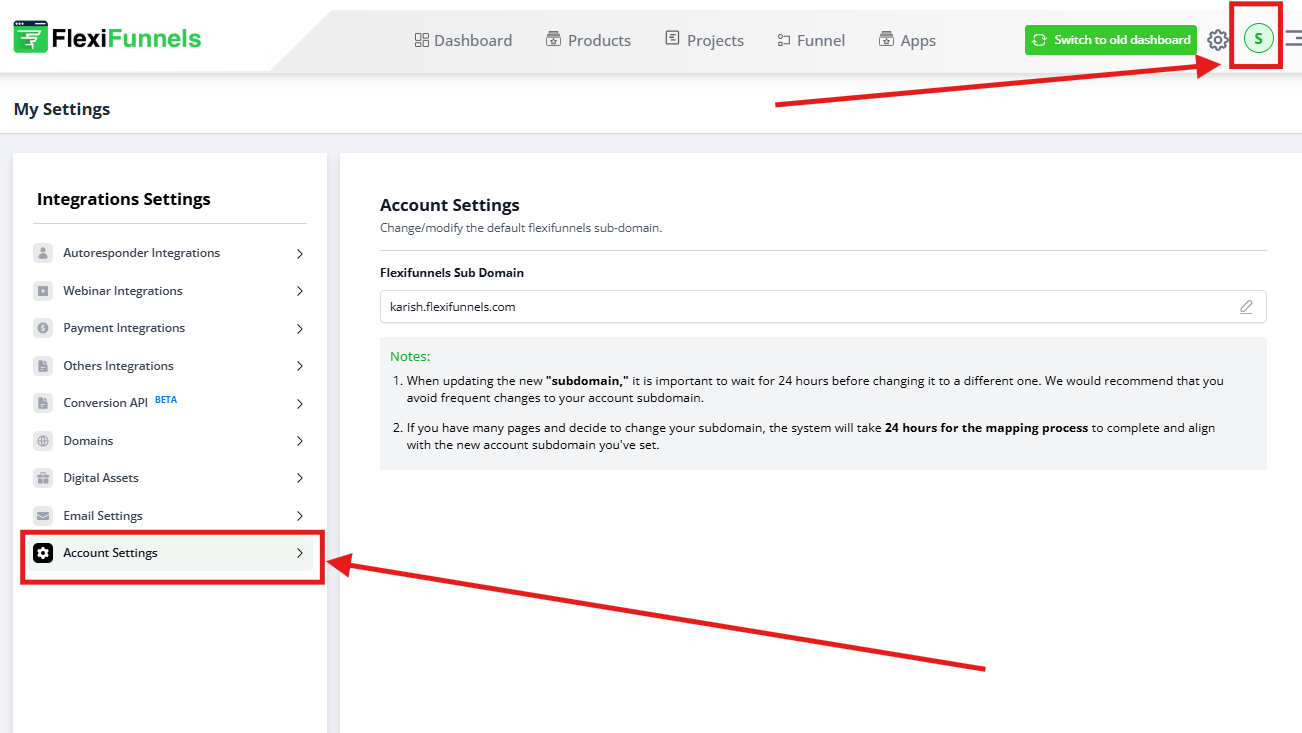Click the Account Settings panel heading
Viewport: 1302px width, 733px height.
450,205
